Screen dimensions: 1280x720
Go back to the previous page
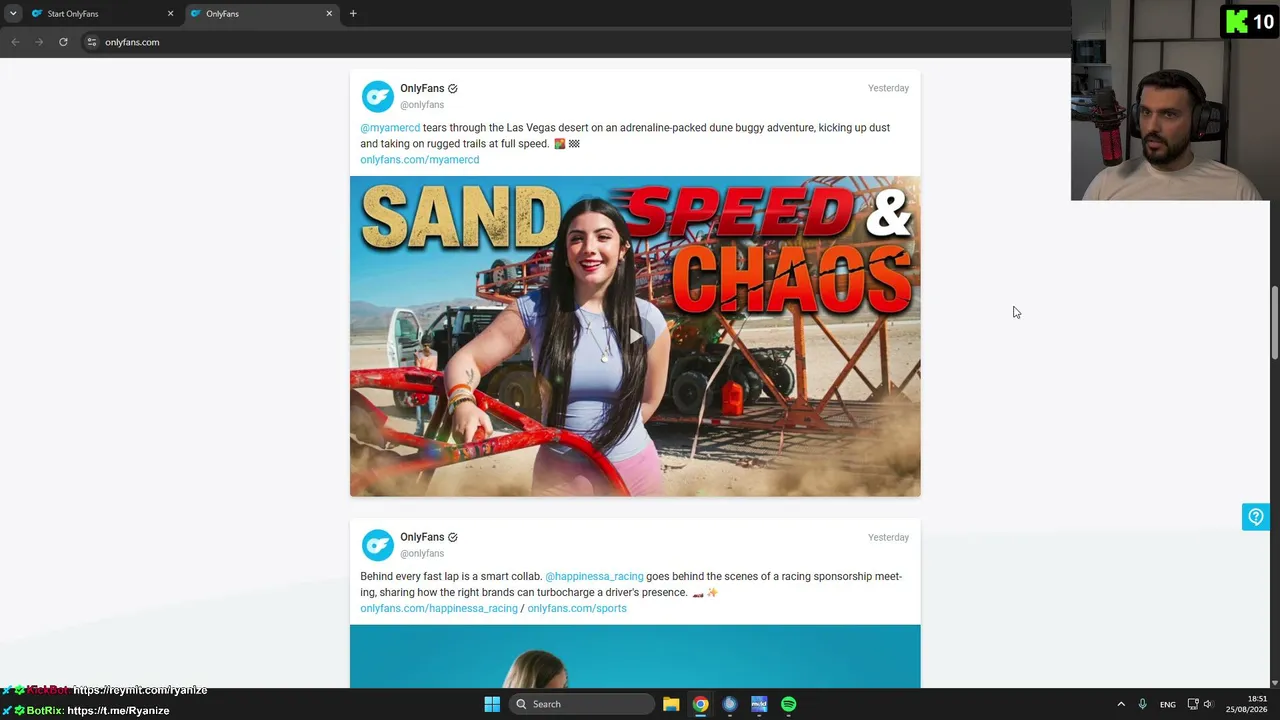tap(15, 42)
